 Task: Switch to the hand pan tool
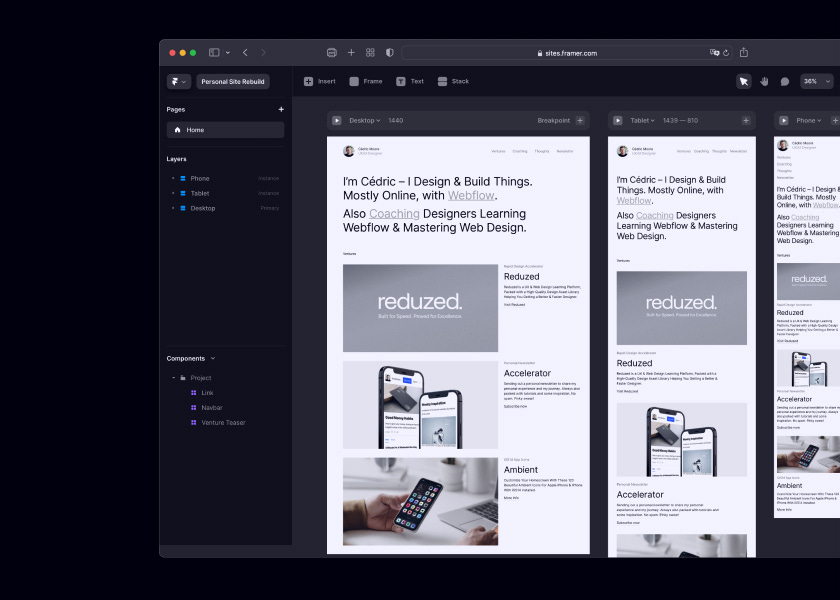tap(764, 81)
